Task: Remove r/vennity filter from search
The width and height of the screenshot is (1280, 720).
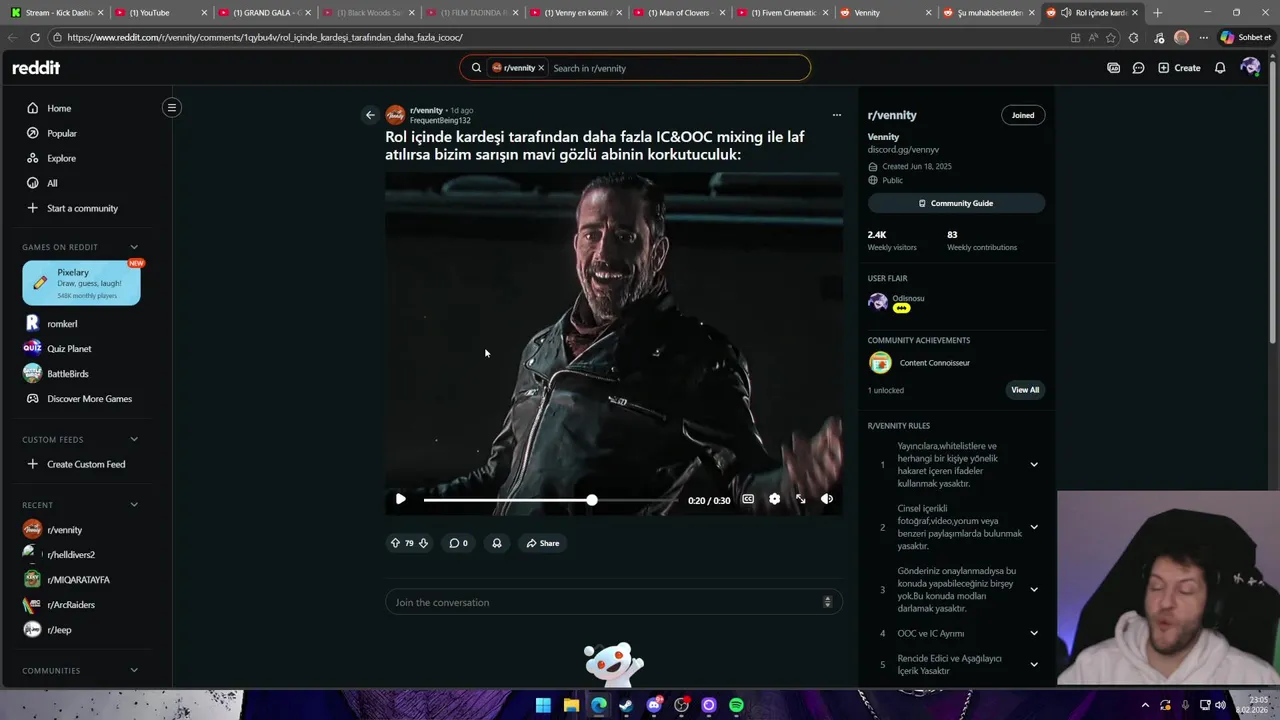Action: pyautogui.click(x=541, y=68)
